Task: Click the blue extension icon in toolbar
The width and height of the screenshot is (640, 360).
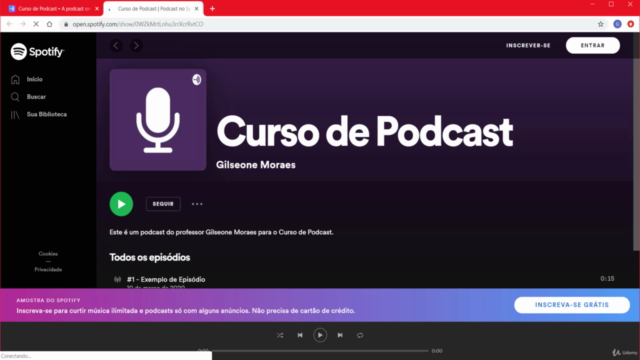Action: [618, 24]
